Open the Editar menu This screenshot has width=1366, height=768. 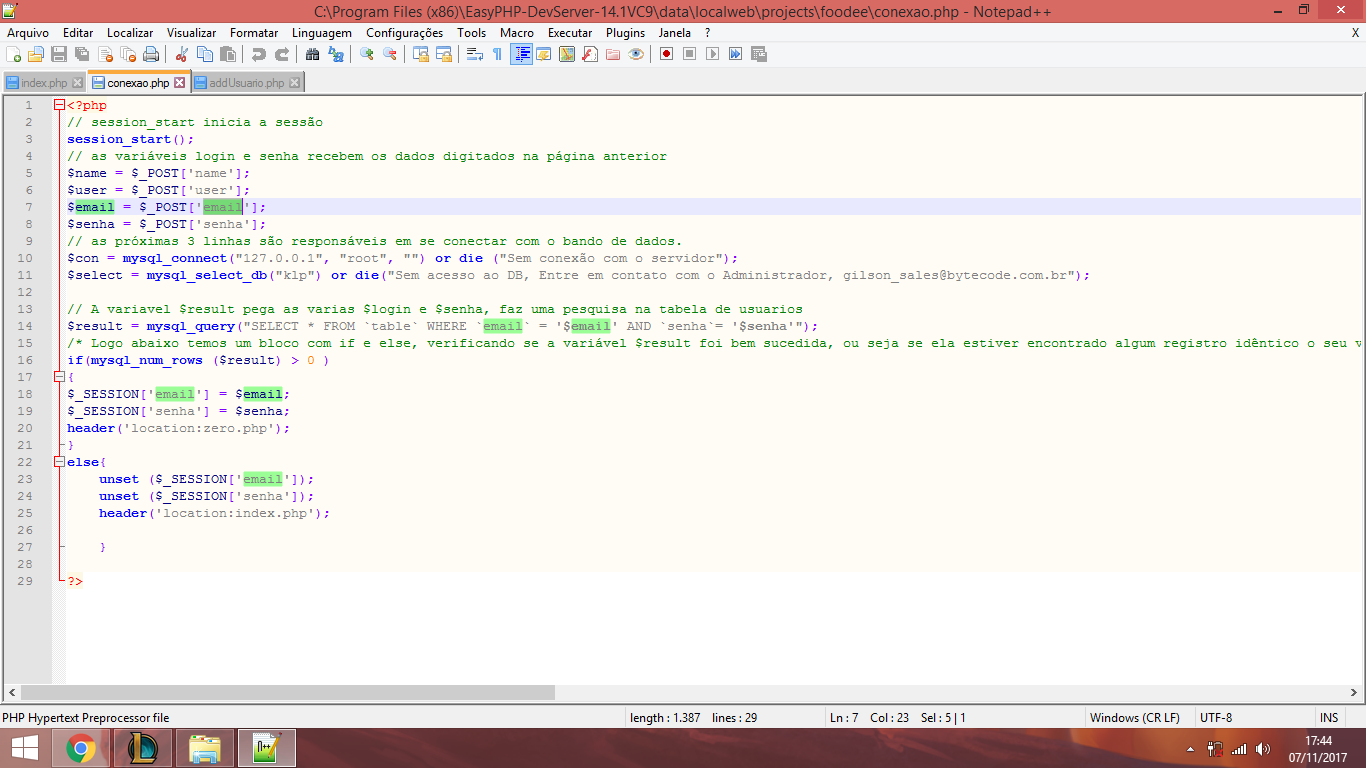(x=78, y=33)
